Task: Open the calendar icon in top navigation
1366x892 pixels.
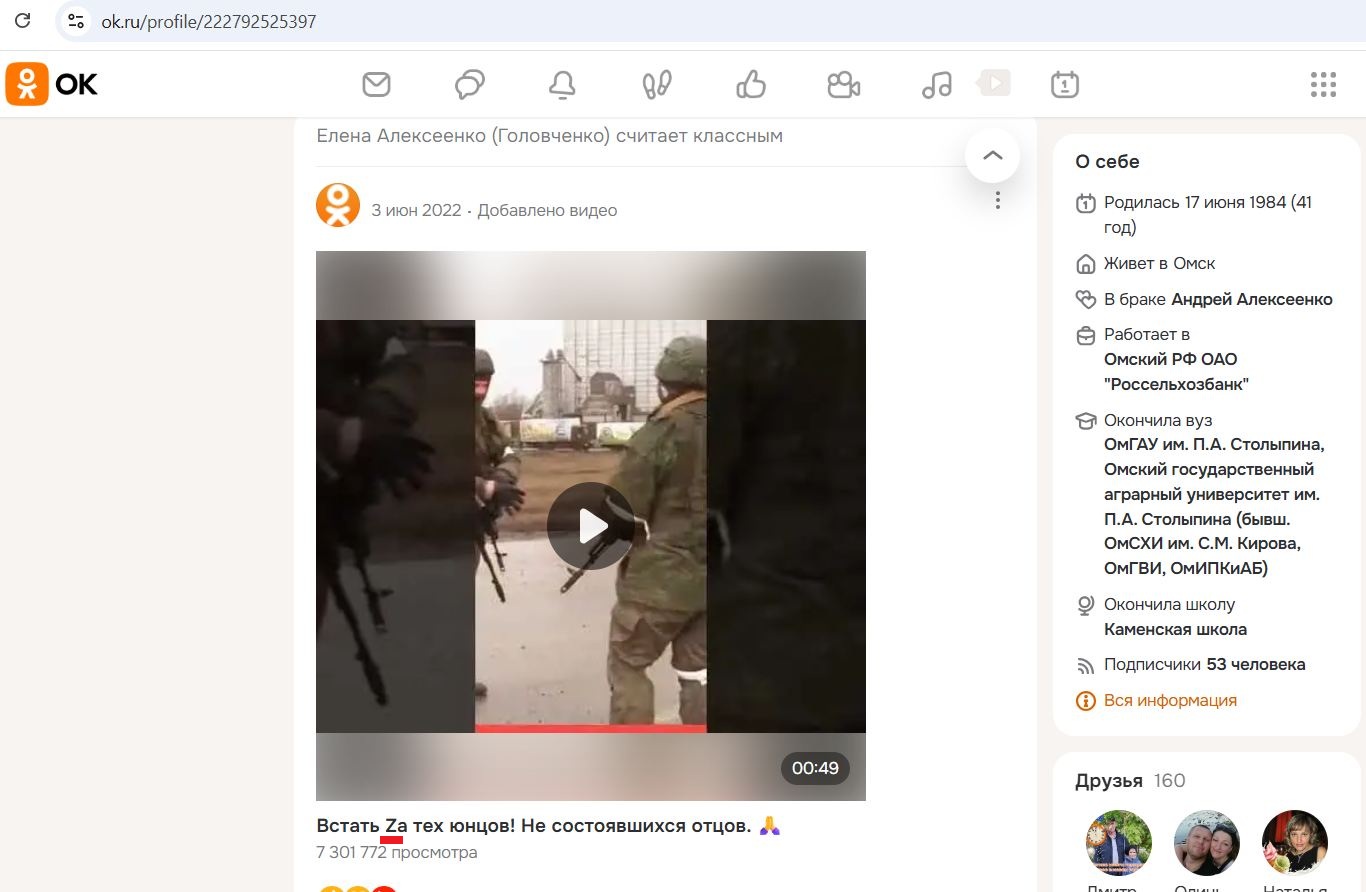Action: [x=1064, y=85]
